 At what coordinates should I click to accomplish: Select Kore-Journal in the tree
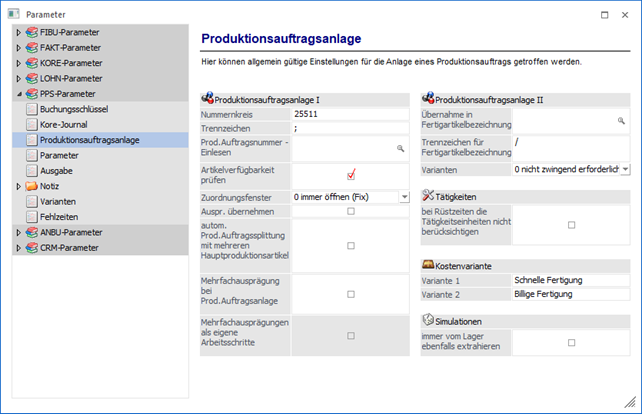click(59, 124)
